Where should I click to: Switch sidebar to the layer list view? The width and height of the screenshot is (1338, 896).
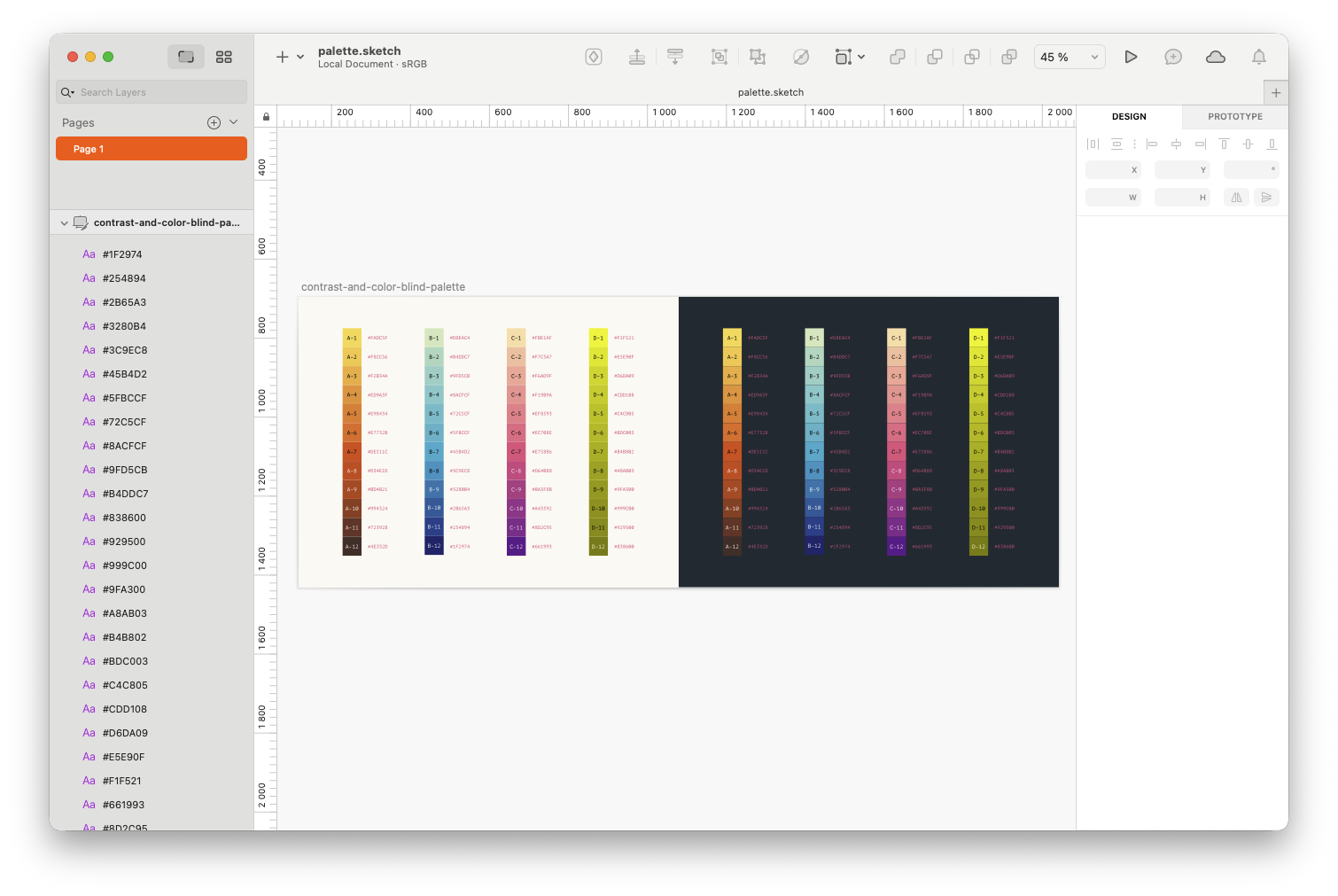(186, 57)
